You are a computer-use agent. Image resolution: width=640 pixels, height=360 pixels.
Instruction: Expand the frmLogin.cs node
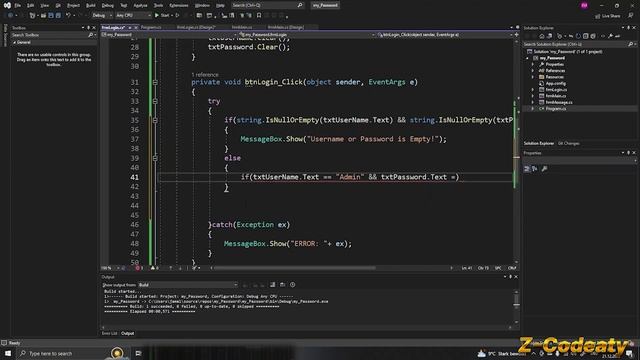tap(533, 90)
